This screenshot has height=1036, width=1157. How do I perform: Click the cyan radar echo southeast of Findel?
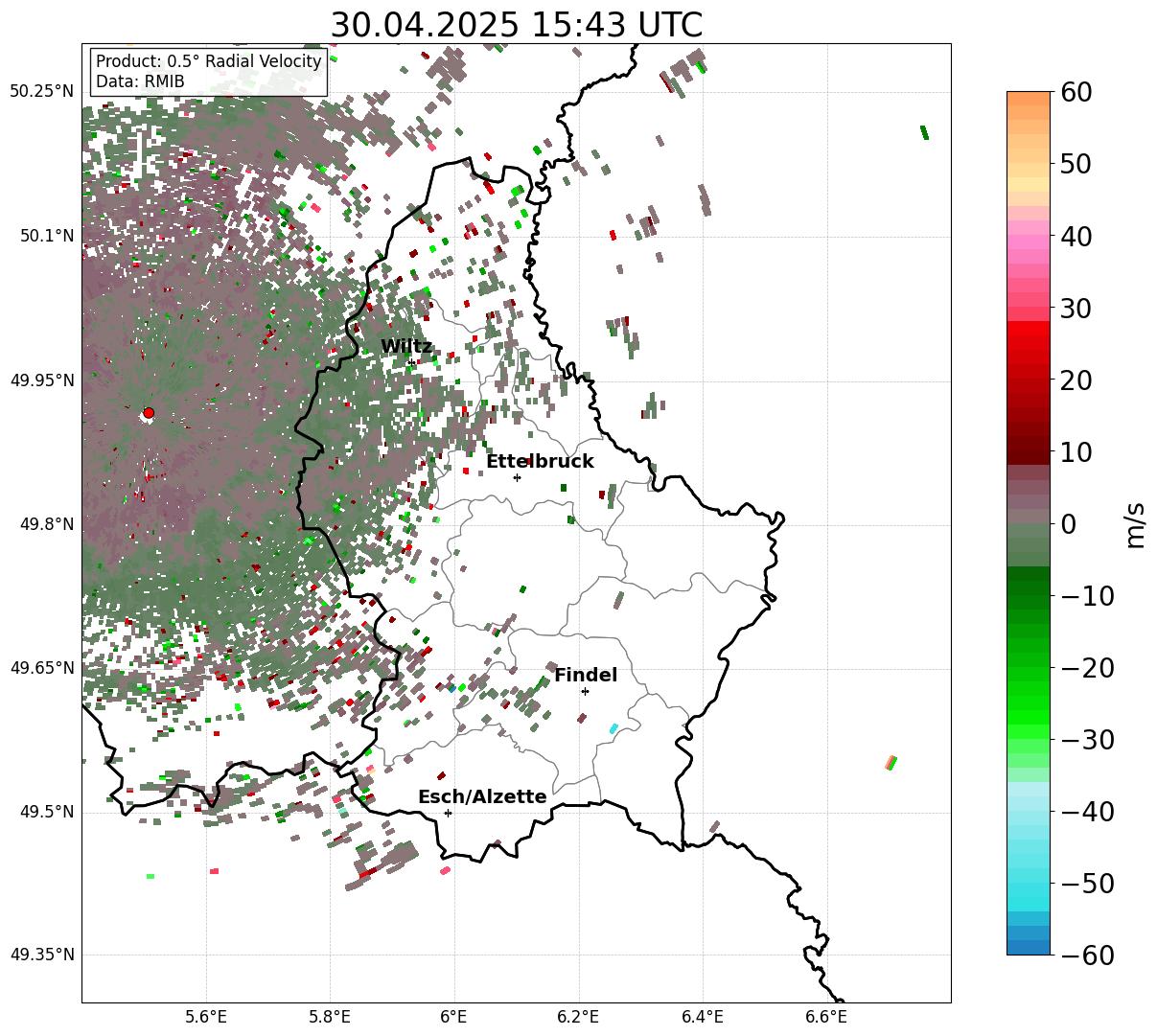coord(613,729)
